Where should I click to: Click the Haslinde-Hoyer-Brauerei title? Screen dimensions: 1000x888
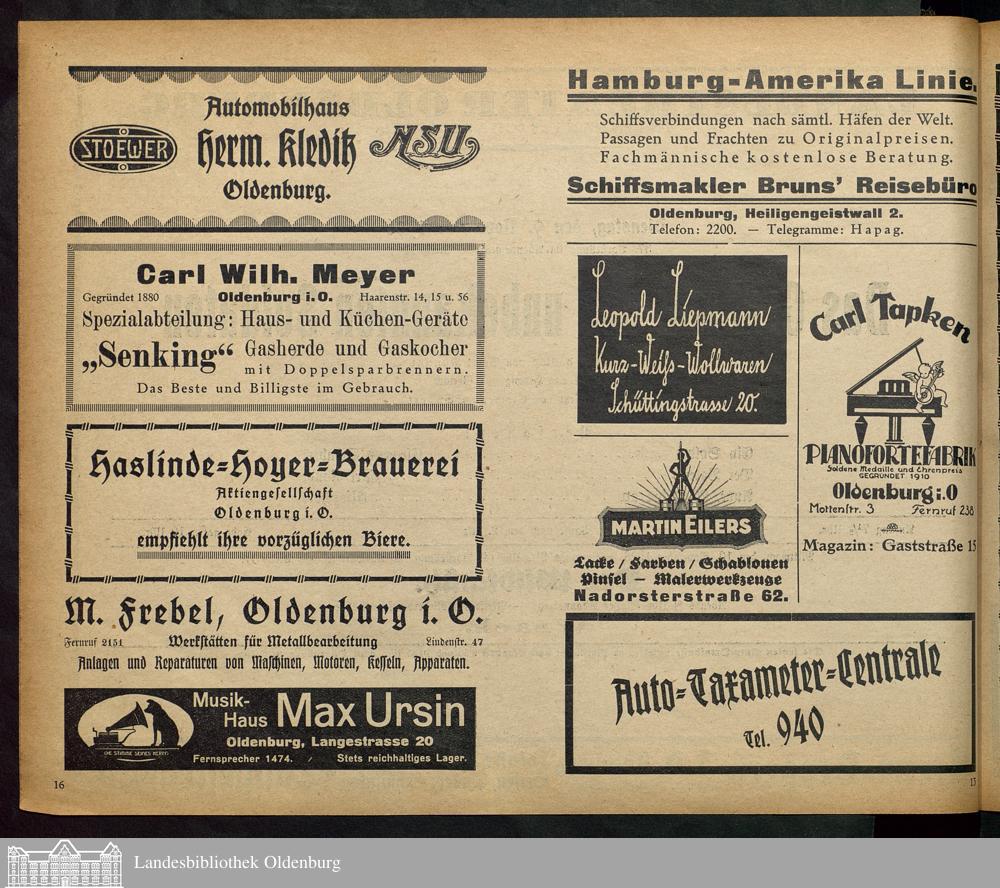click(274, 465)
